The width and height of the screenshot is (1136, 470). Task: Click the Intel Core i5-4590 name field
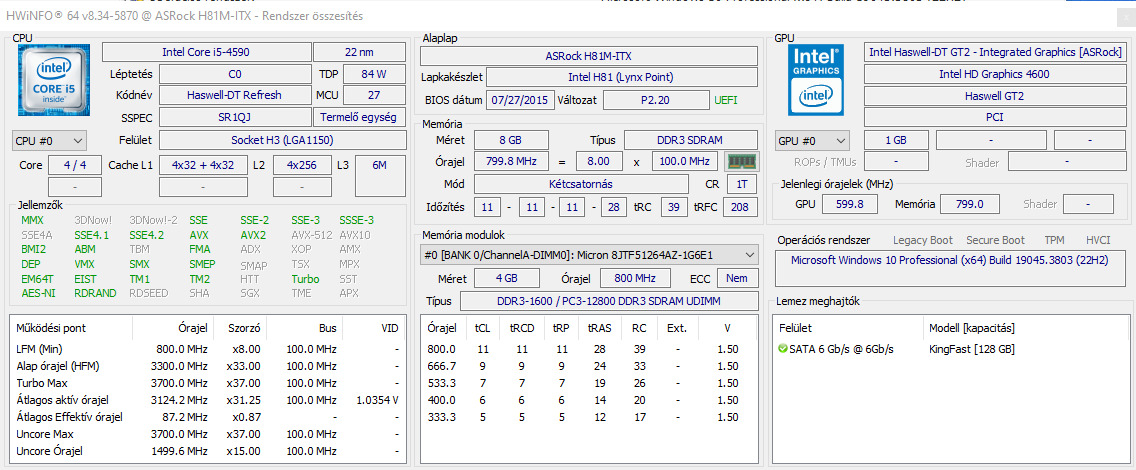tap(206, 52)
